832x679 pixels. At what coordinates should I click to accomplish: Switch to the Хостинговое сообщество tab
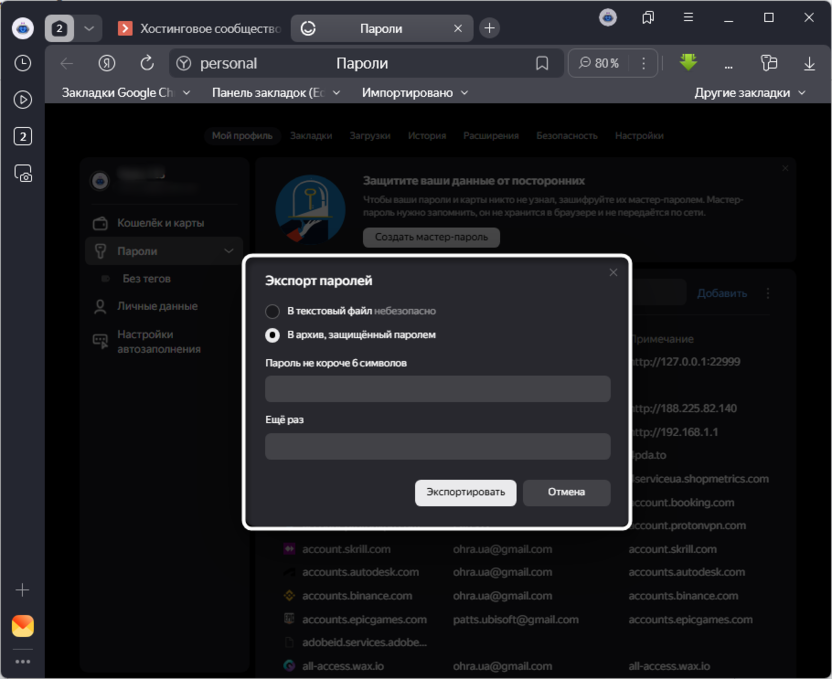point(200,28)
